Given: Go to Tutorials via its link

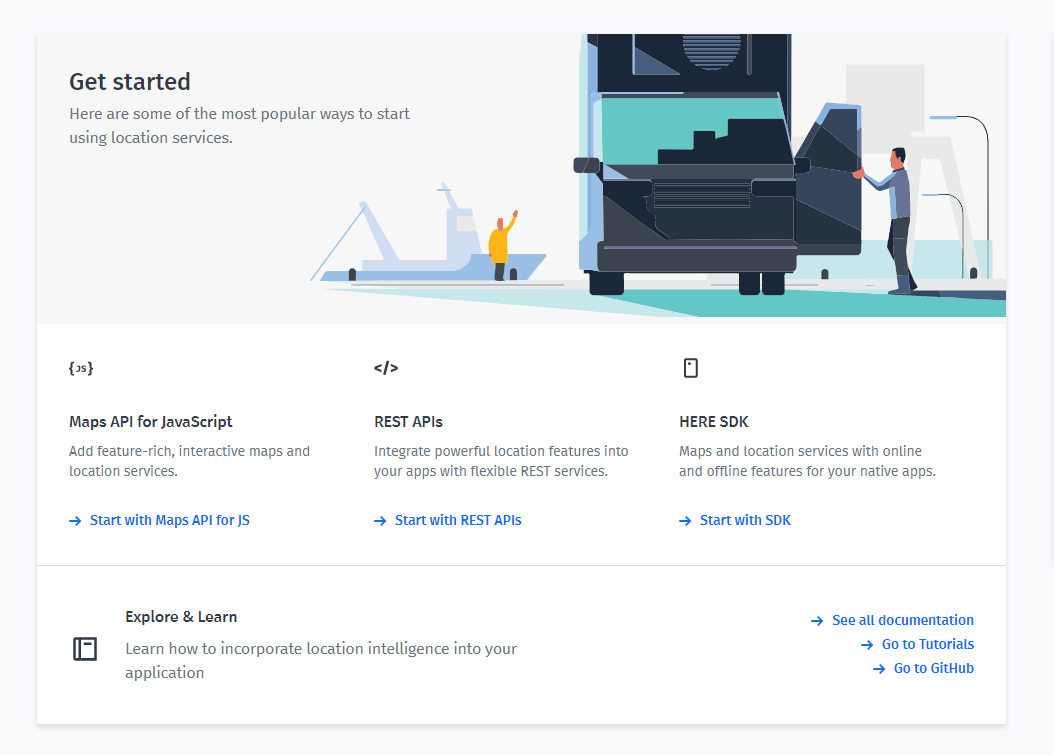Looking at the screenshot, I should point(928,644).
